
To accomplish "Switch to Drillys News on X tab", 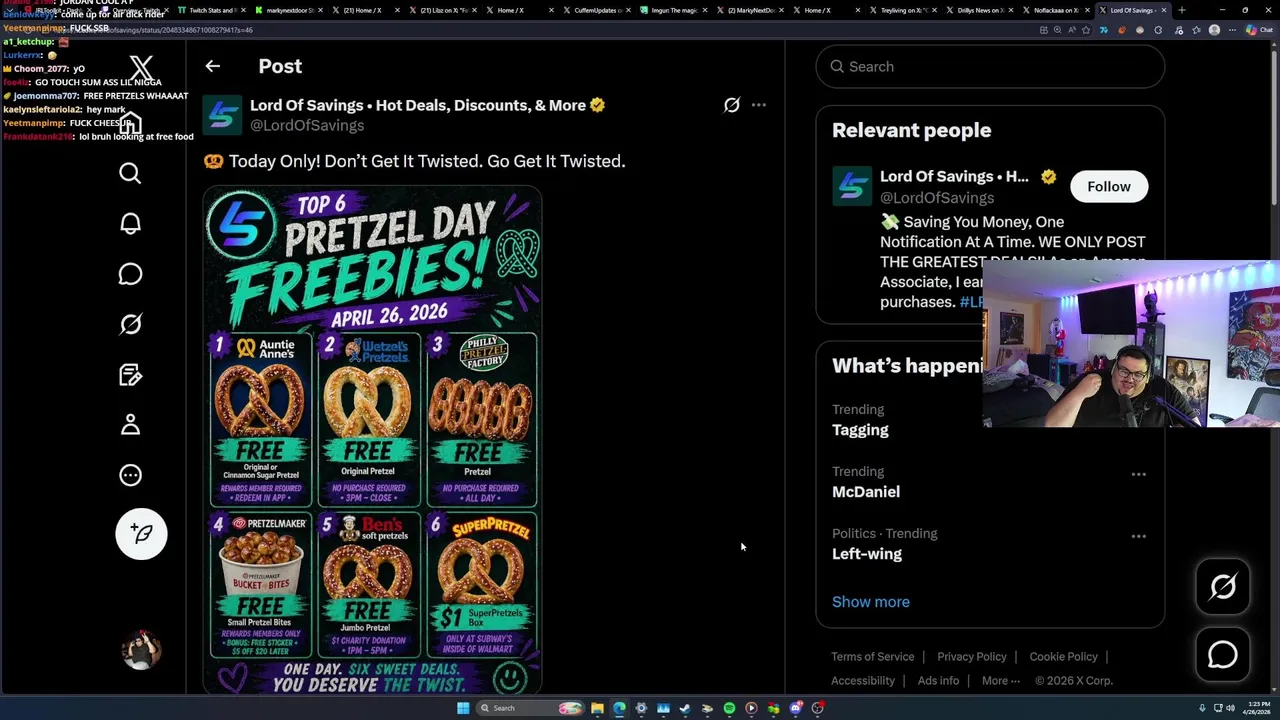I will click(x=979, y=10).
